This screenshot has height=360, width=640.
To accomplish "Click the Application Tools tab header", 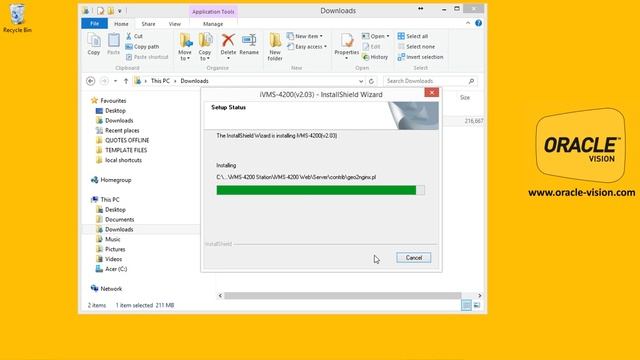I will click(x=213, y=12).
